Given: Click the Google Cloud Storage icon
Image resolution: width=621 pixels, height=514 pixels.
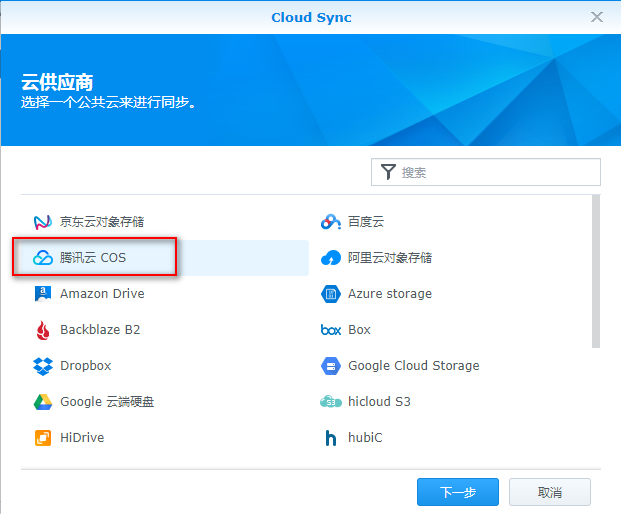Looking at the screenshot, I should pos(330,366).
